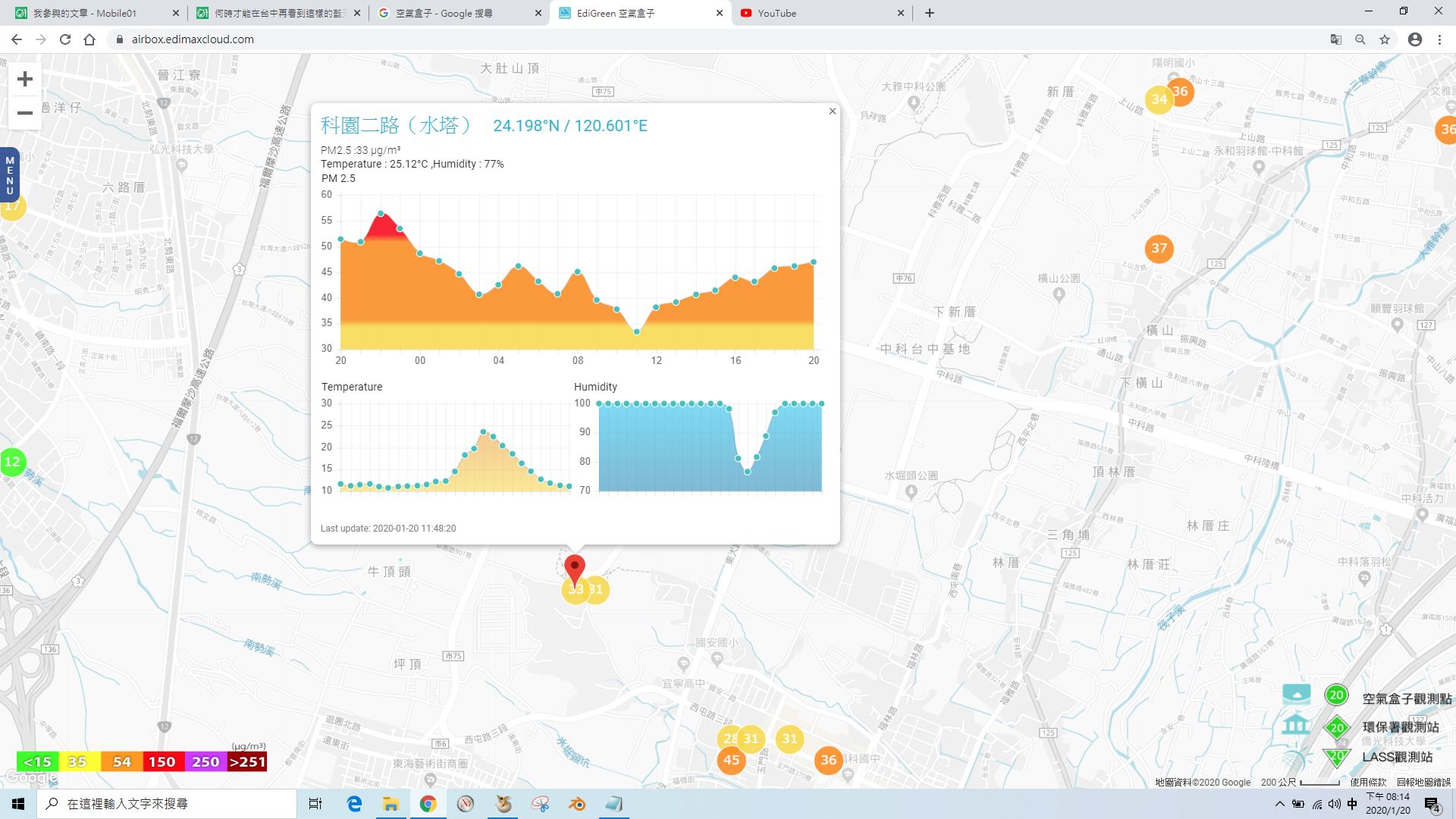Screen dimensions: 1456x819
Task: Click the Google logo on map
Action: [x=31, y=778]
